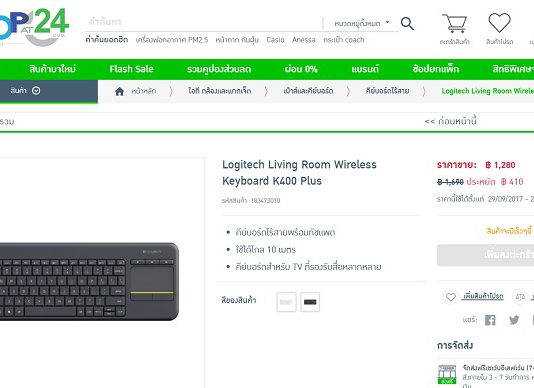Click the Casio popular search link
The width and height of the screenshot is (534, 388).
(275, 40)
